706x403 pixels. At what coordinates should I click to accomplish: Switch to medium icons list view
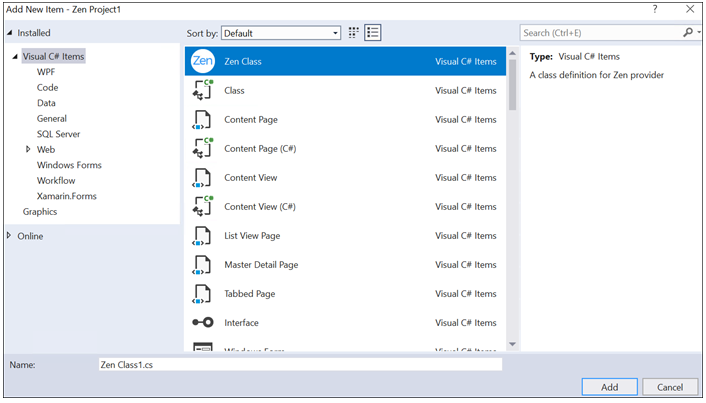(x=373, y=32)
